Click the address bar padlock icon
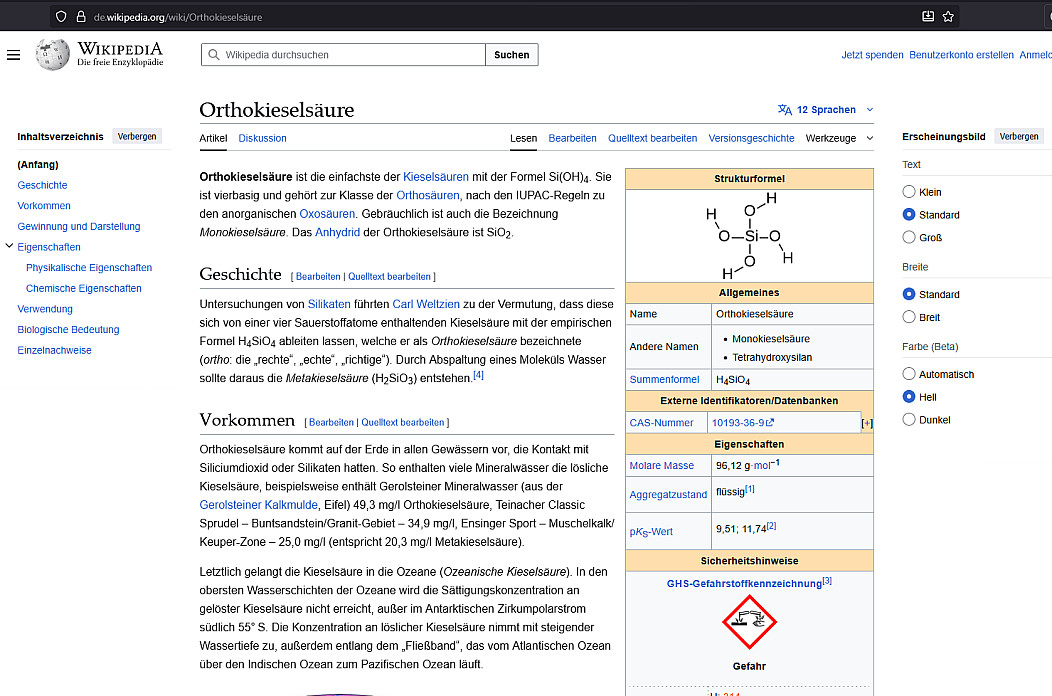The width and height of the screenshot is (1052, 696). tap(81, 17)
